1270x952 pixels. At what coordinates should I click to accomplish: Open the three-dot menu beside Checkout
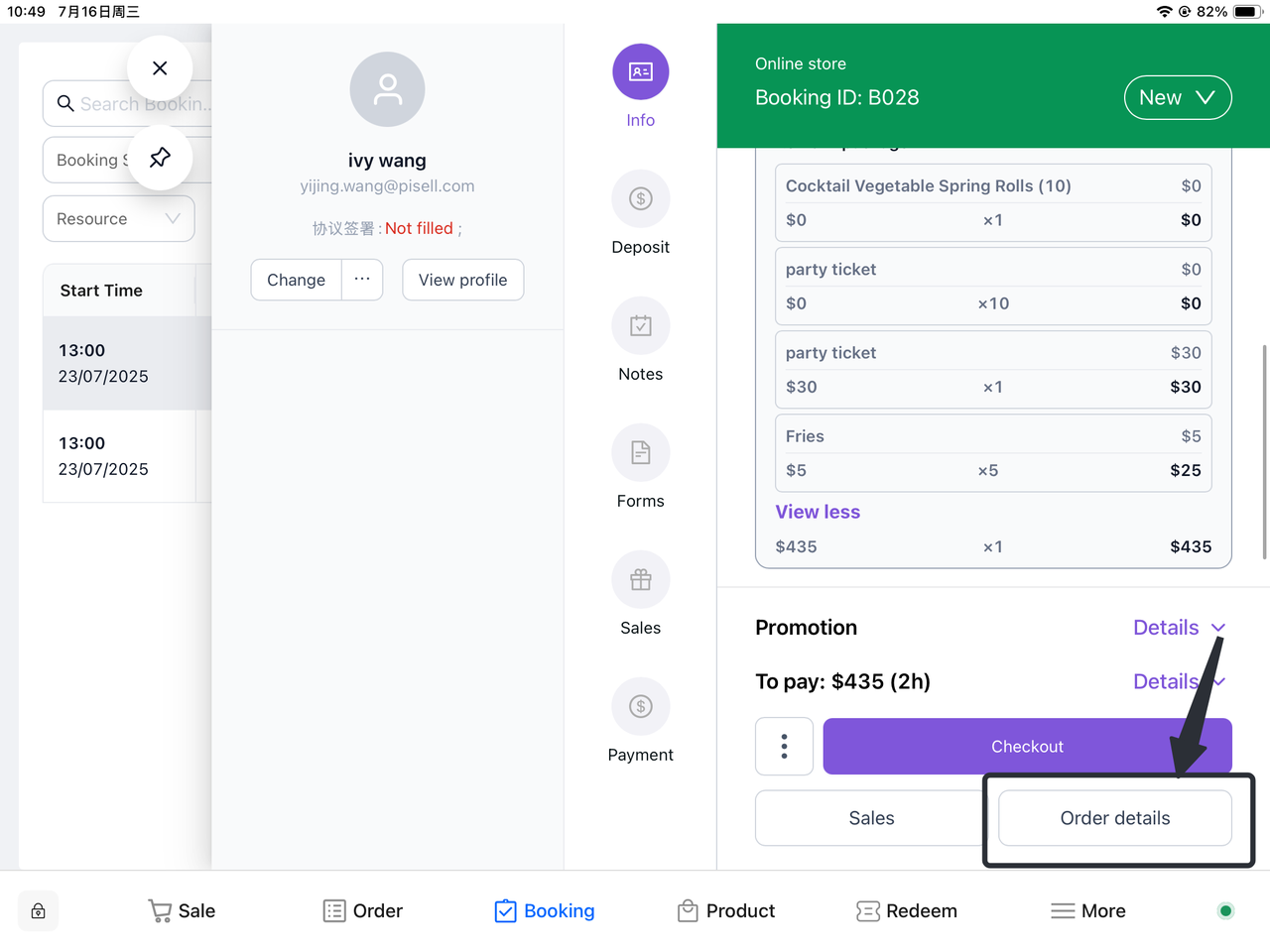[x=784, y=747]
